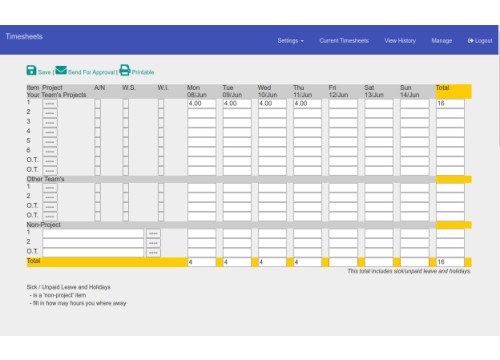Open selector button for Non-Project O.T. row
Screen dimensions: 500x360
click(x=153, y=253)
